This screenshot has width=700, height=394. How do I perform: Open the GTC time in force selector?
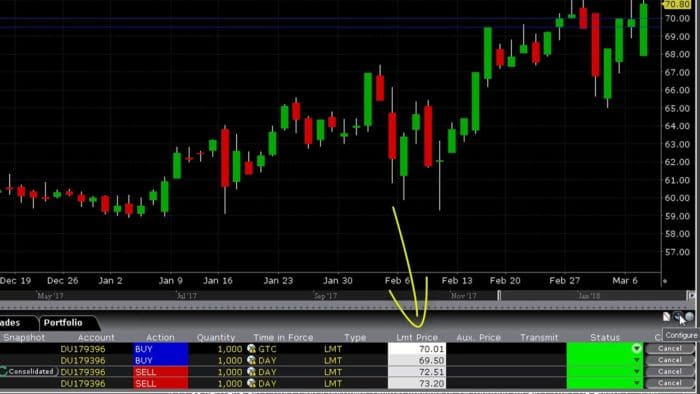tap(268, 349)
